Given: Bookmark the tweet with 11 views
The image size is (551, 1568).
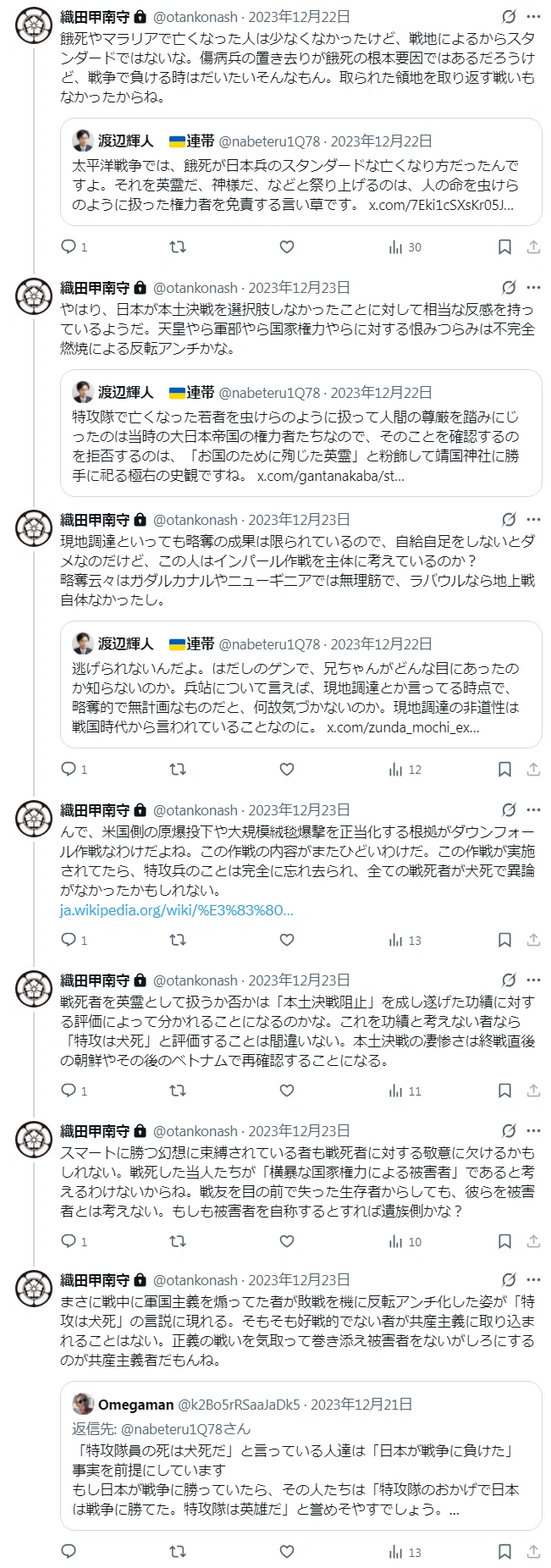Looking at the screenshot, I should tap(504, 1090).
